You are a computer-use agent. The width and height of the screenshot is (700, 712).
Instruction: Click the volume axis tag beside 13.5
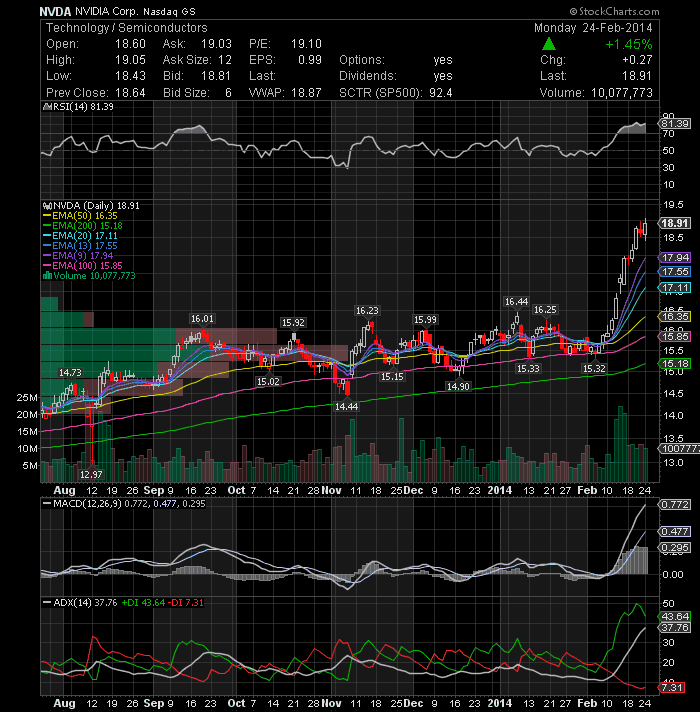point(679,449)
